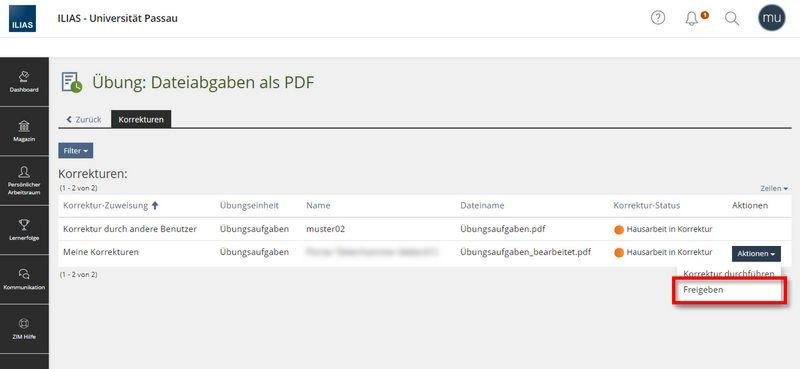
Task: Click the blurred name in Meine Korrekturen row
Action: pos(372,252)
